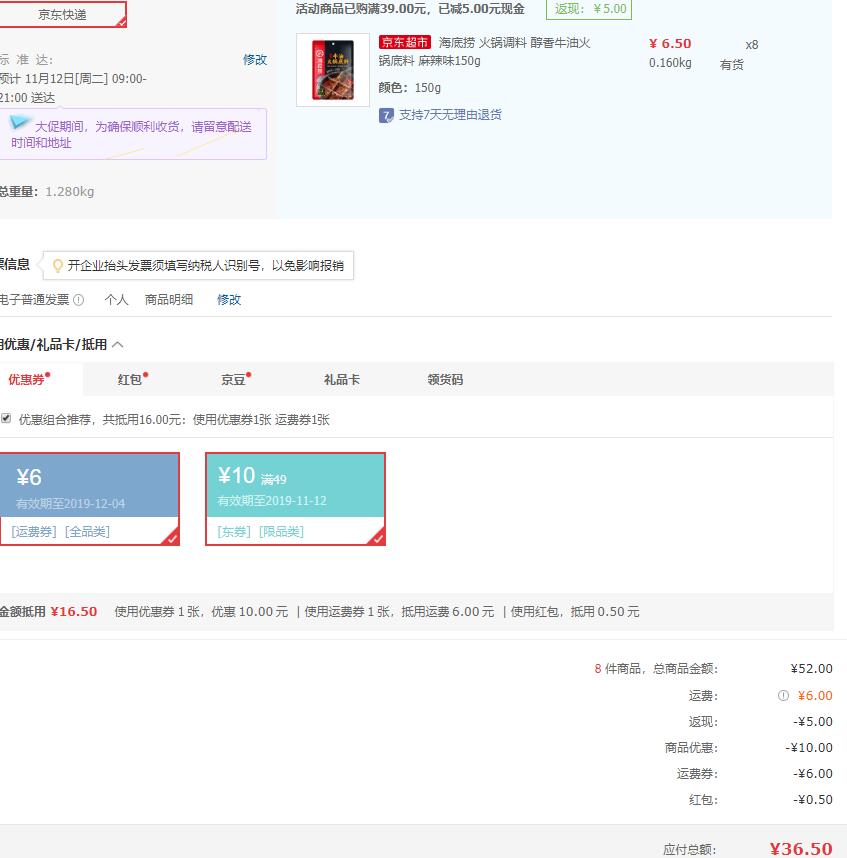Click 修改 link next to delivery time
The height and width of the screenshot is (858, 847).
pos(255,60)
